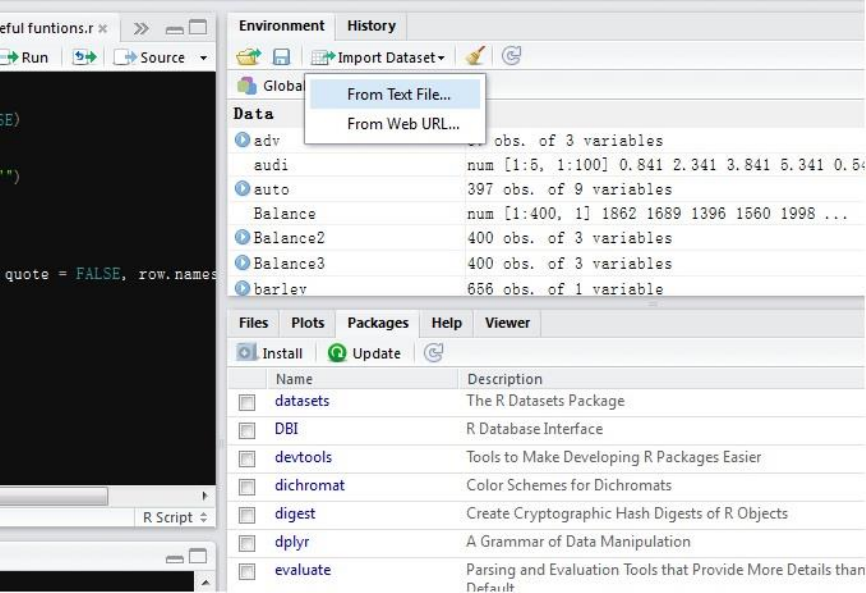Click 'The R Datasets Package' description
866x593 pixels.
click(545, 401)
